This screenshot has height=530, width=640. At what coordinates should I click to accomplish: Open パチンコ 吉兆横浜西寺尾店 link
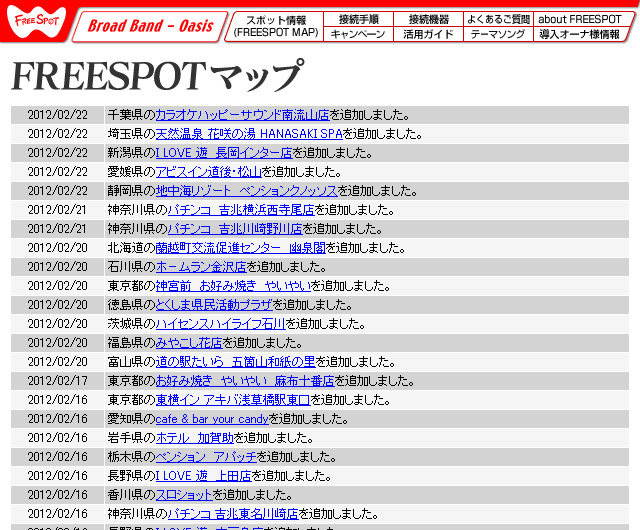coord(241,210)
